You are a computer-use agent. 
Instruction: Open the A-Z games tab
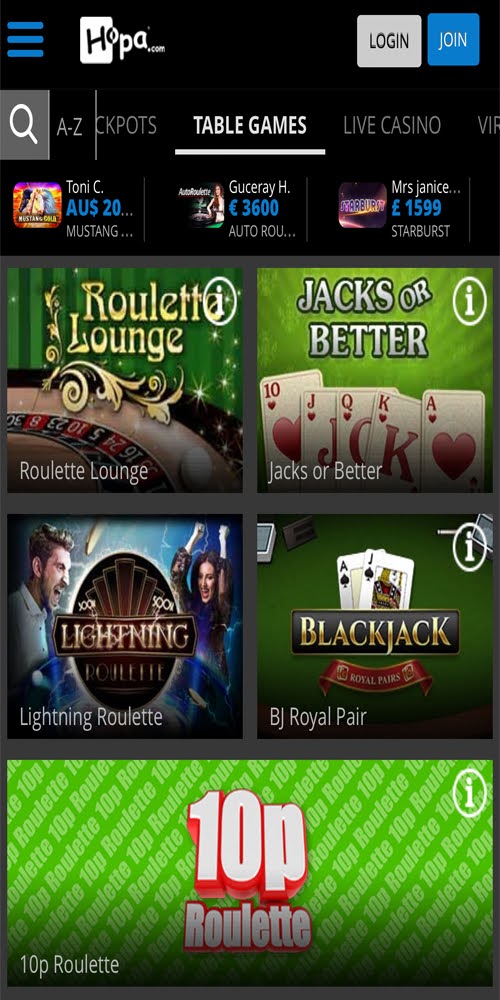(x=70, y=127)
